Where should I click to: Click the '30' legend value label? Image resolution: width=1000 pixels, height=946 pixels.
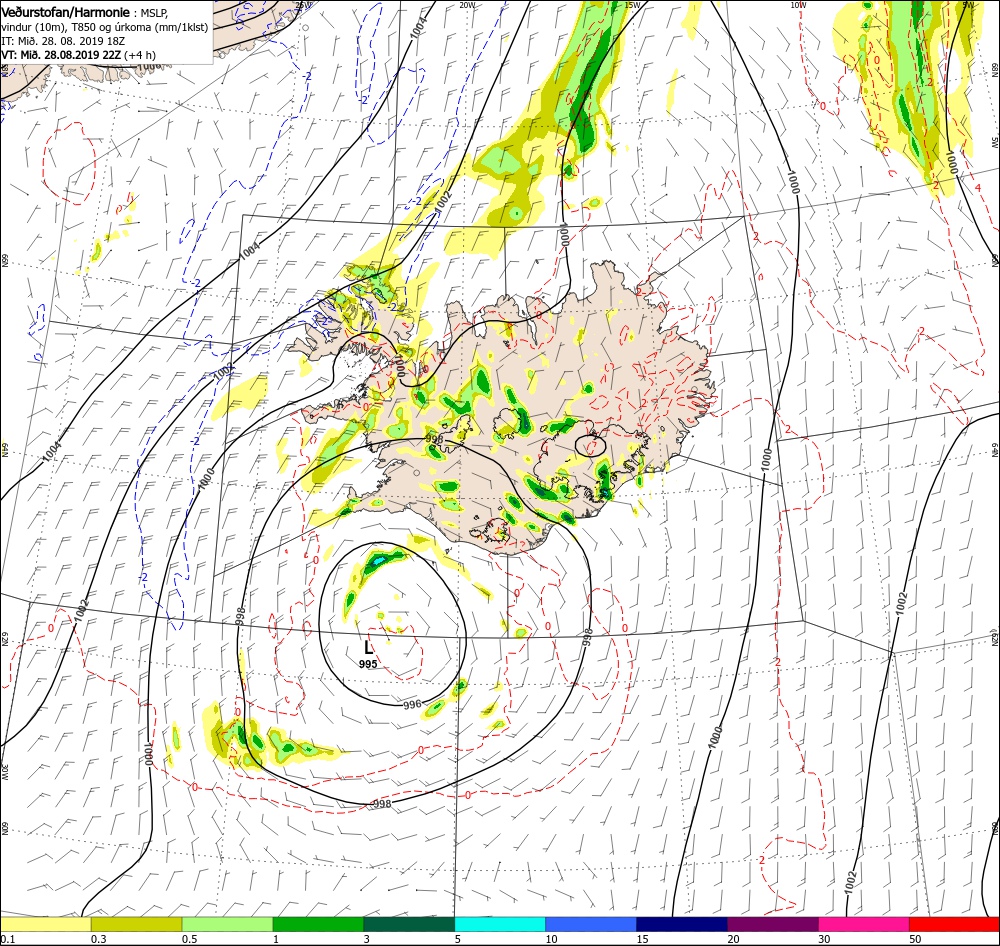pos(825,939)
